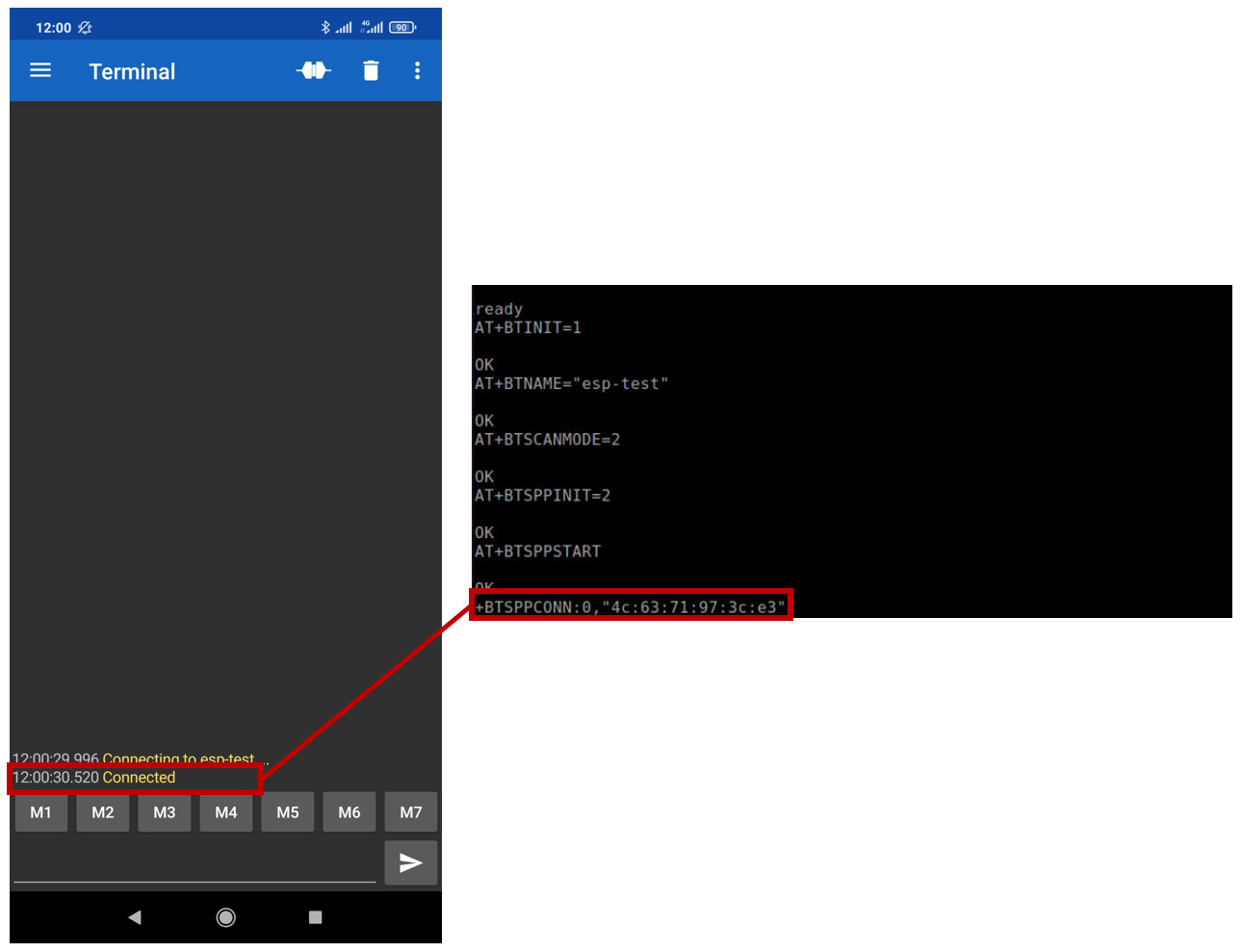Tap the connect/disconnect plug icon
1241x952 pixels.
tap(314, 70)
